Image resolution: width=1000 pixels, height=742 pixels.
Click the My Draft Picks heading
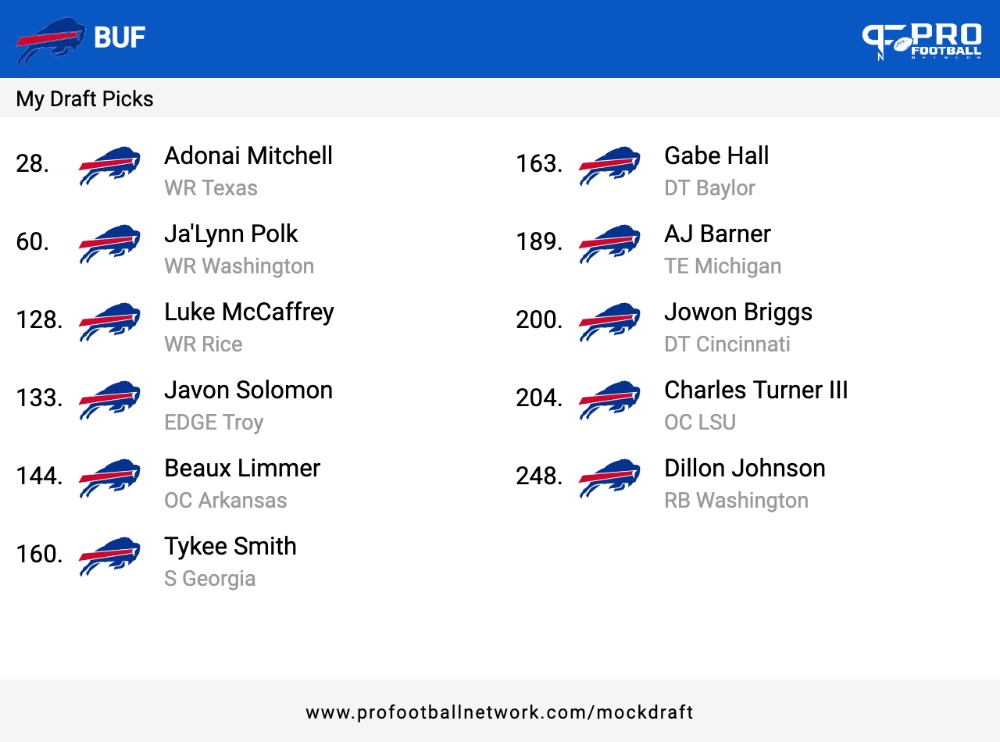[x=84, y=99]
